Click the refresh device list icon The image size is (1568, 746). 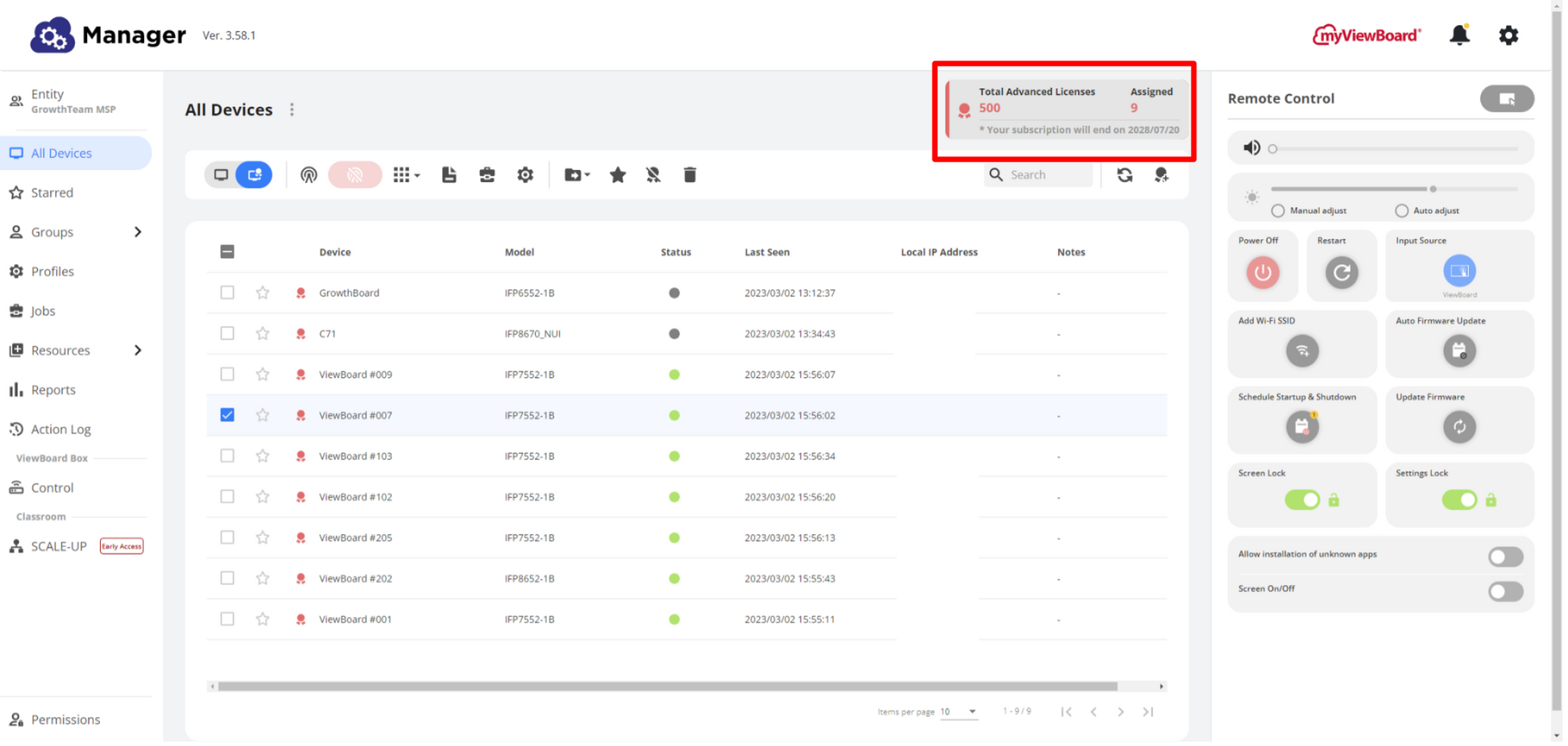coord(1125,175)
